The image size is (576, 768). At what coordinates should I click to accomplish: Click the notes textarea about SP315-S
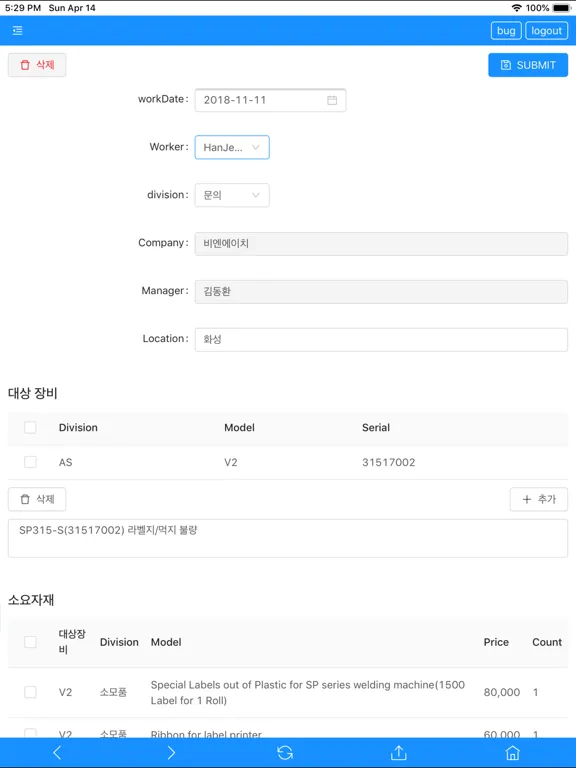pos(288,538)
